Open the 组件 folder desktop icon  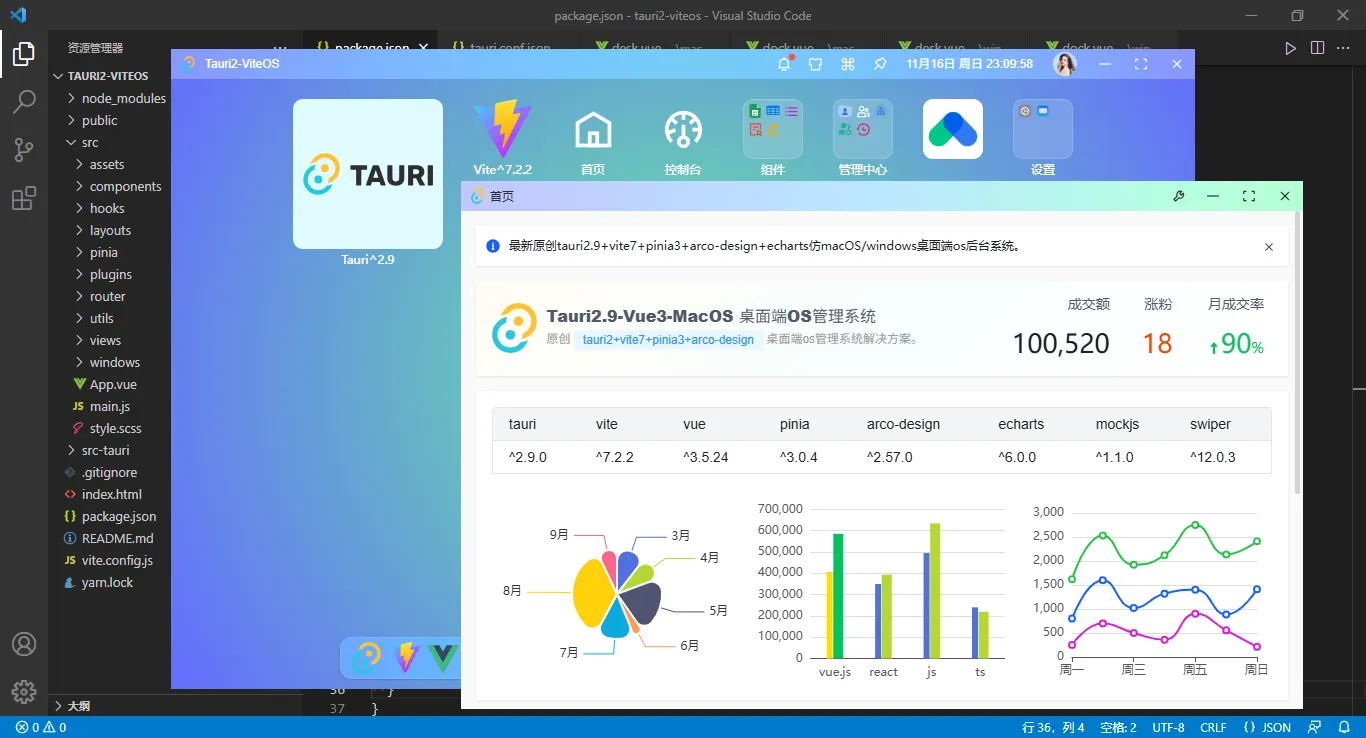(x=773, y=129)
